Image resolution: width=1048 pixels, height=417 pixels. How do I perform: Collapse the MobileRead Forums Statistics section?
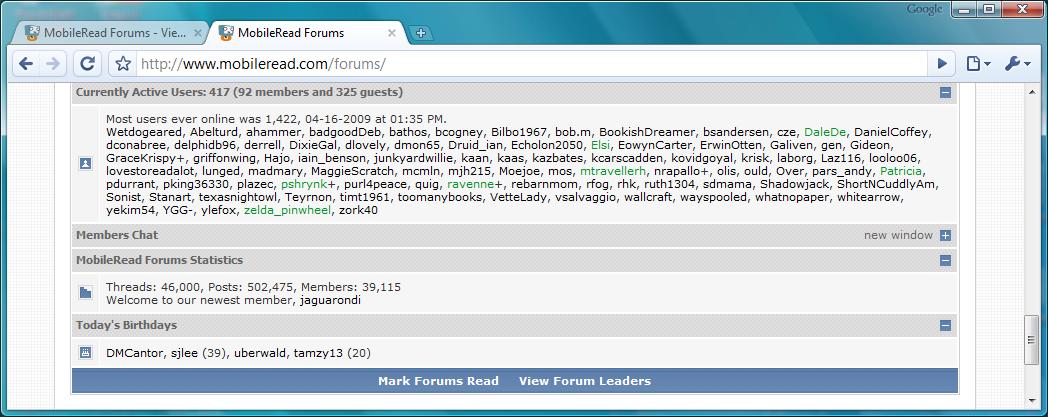(x=945, y=261)
